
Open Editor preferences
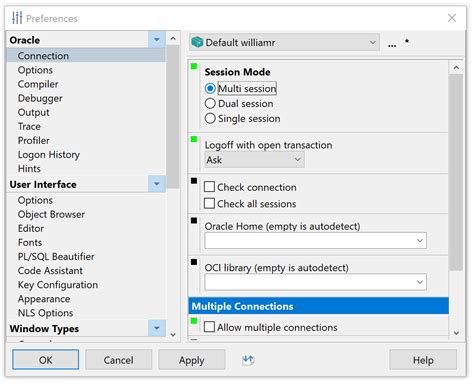click(31, 228)
